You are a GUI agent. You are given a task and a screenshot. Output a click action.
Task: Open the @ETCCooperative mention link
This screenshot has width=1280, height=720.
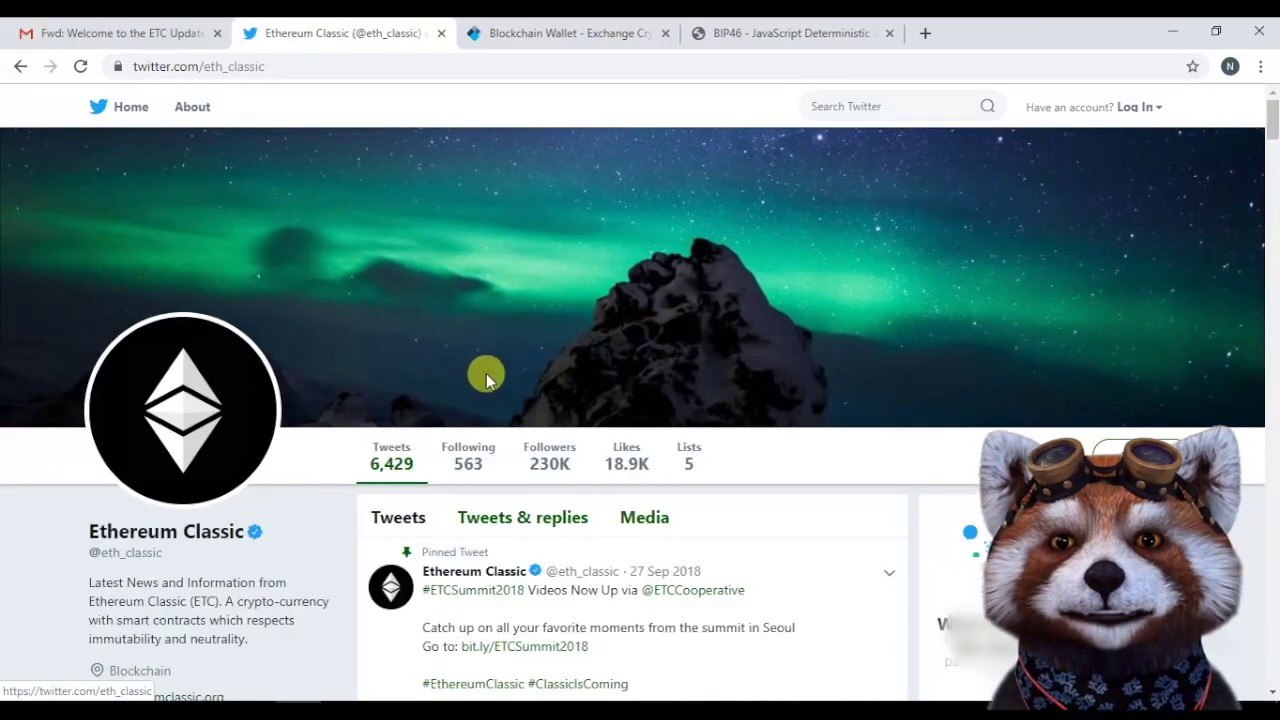click(693, 590)
